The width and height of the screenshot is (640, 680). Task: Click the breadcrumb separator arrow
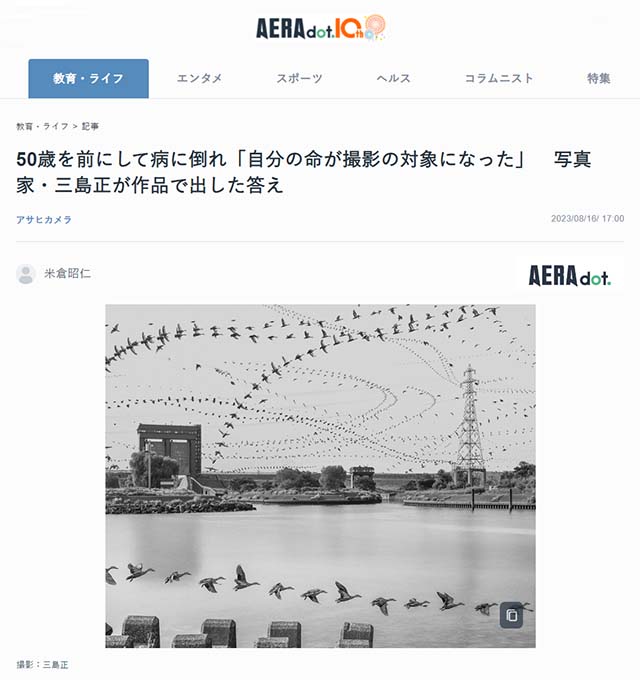click(75, 126)
